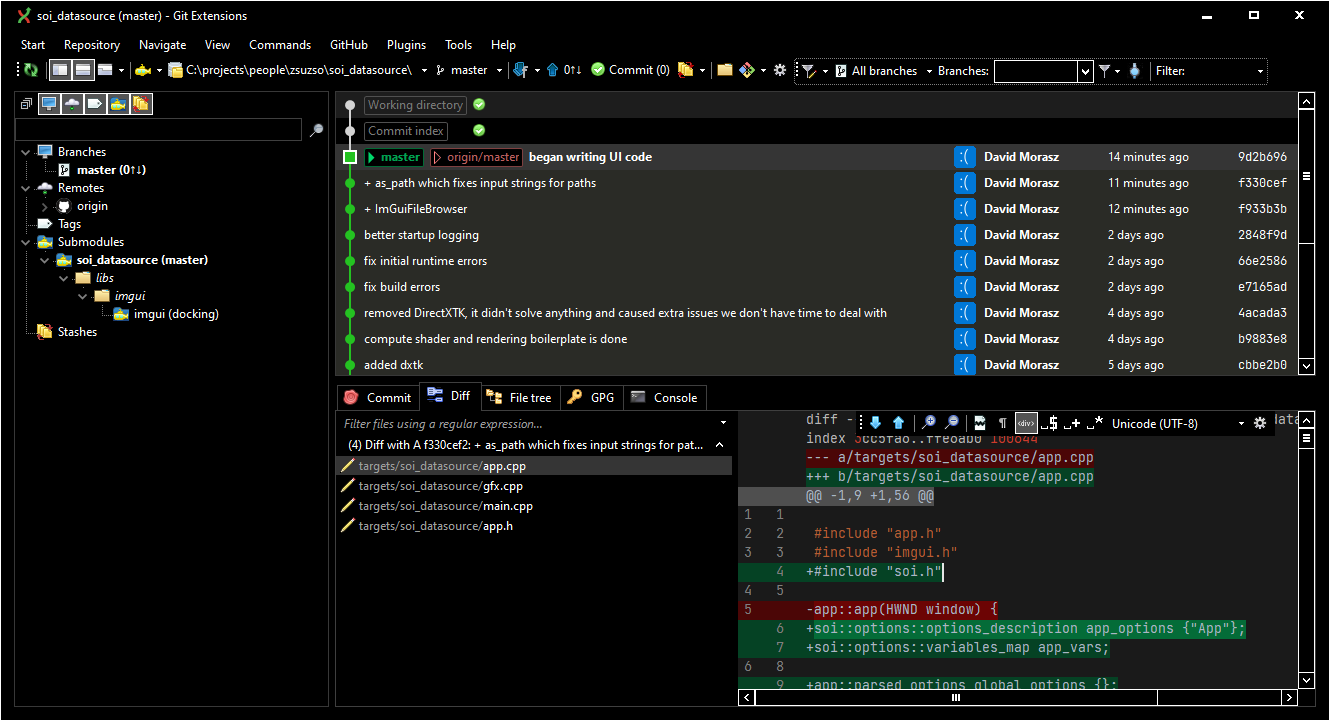Select targets/soi_datasource/gfx.cpp in the diff list

[x=440, y=486]
